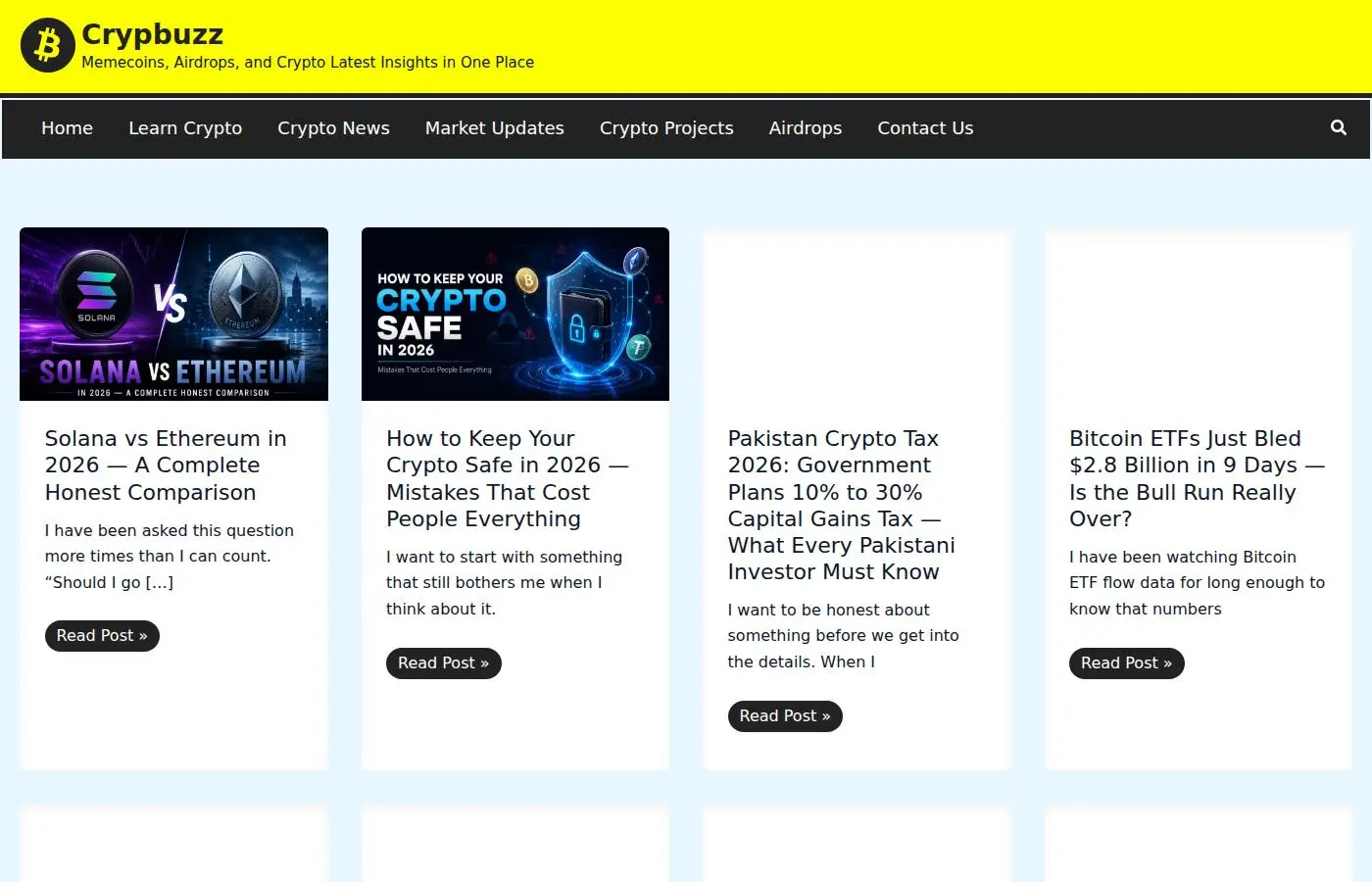Open the Airdrops menu item

pos(806,128)
